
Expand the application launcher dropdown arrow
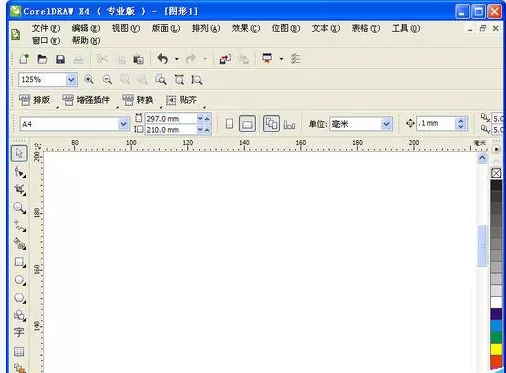tap(281, 59)
